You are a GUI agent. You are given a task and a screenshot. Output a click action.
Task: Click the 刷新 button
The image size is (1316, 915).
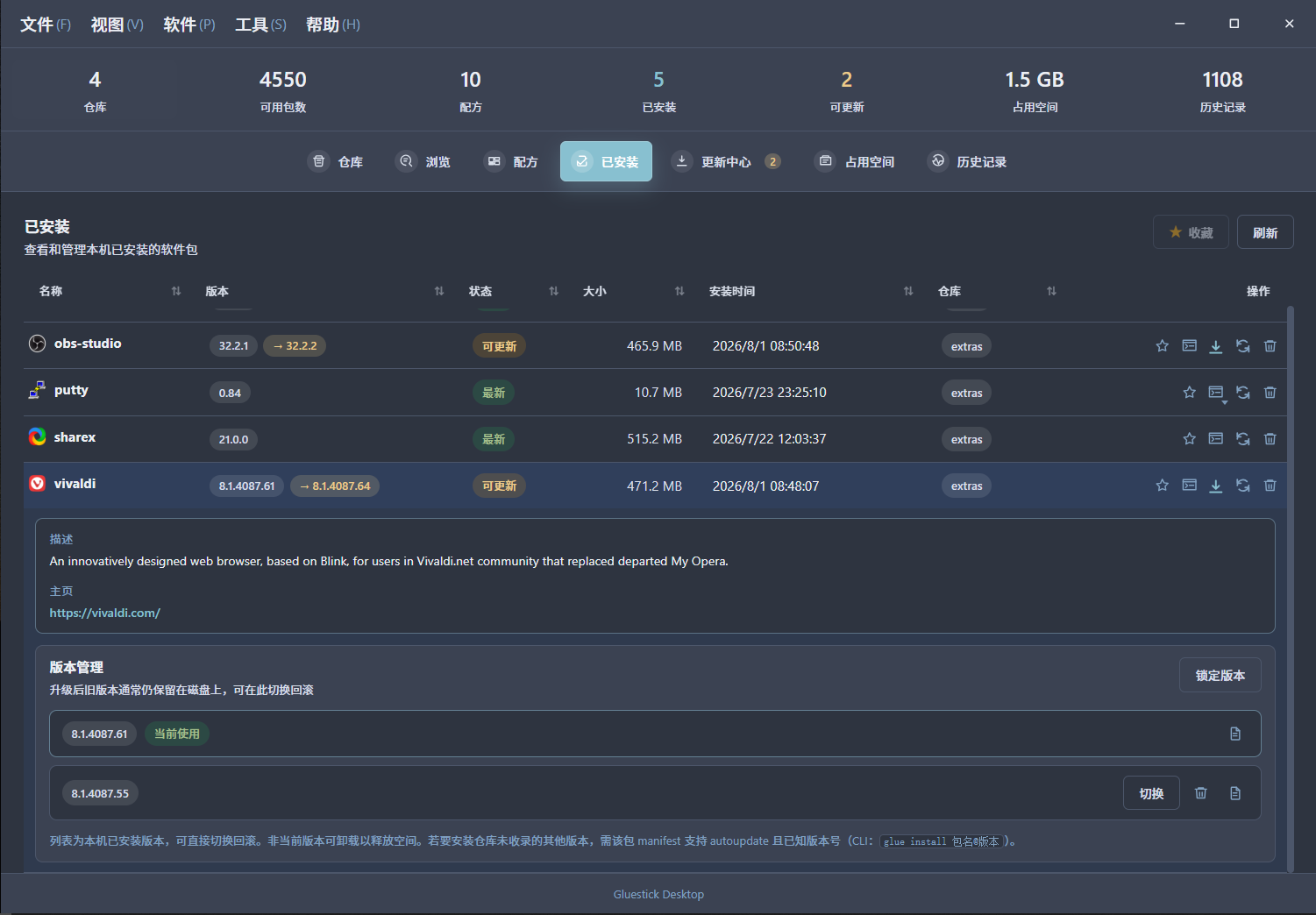(x=1265, y=232)
